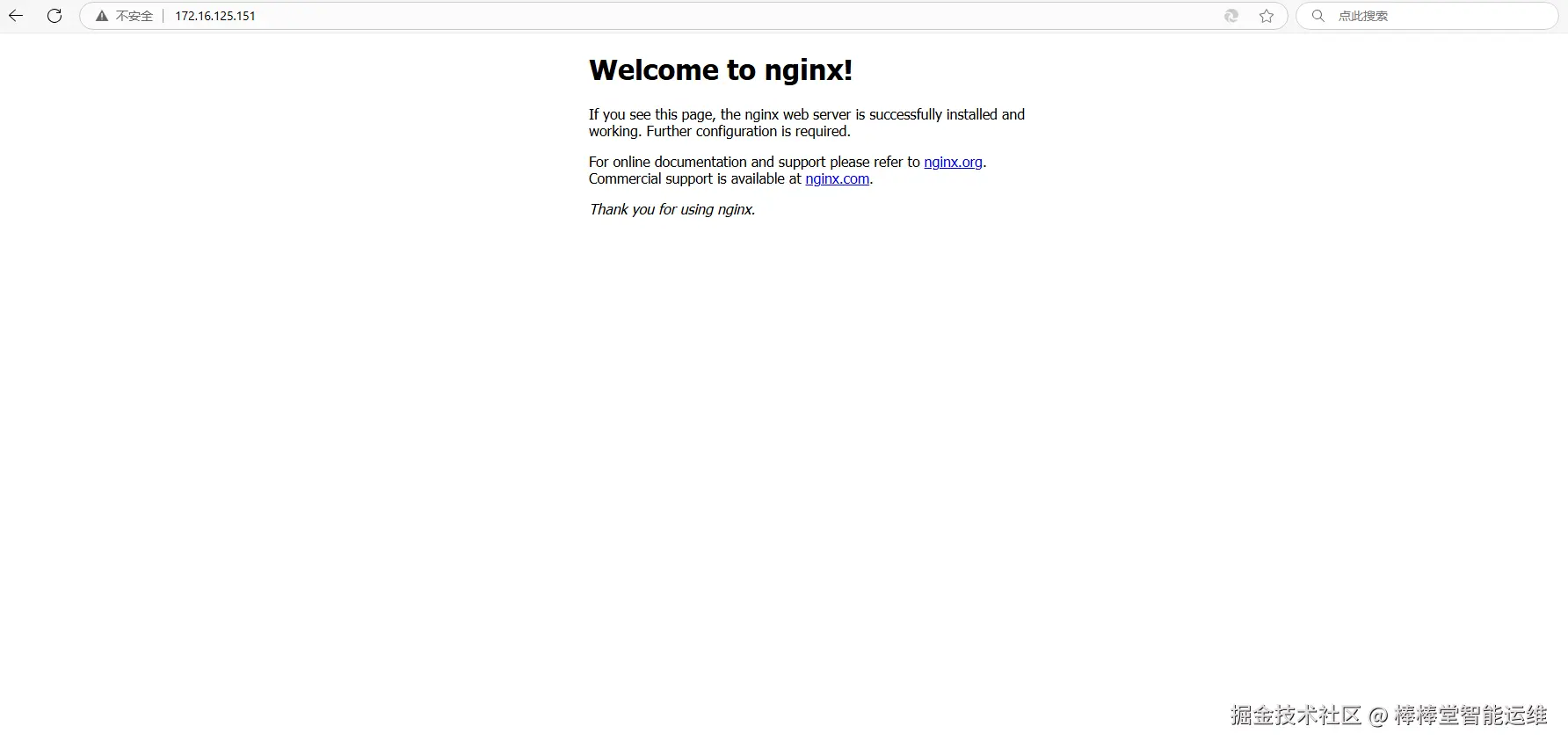
Task: Click the 'Further configuration is required.' sentence
Action: (748, 131)
